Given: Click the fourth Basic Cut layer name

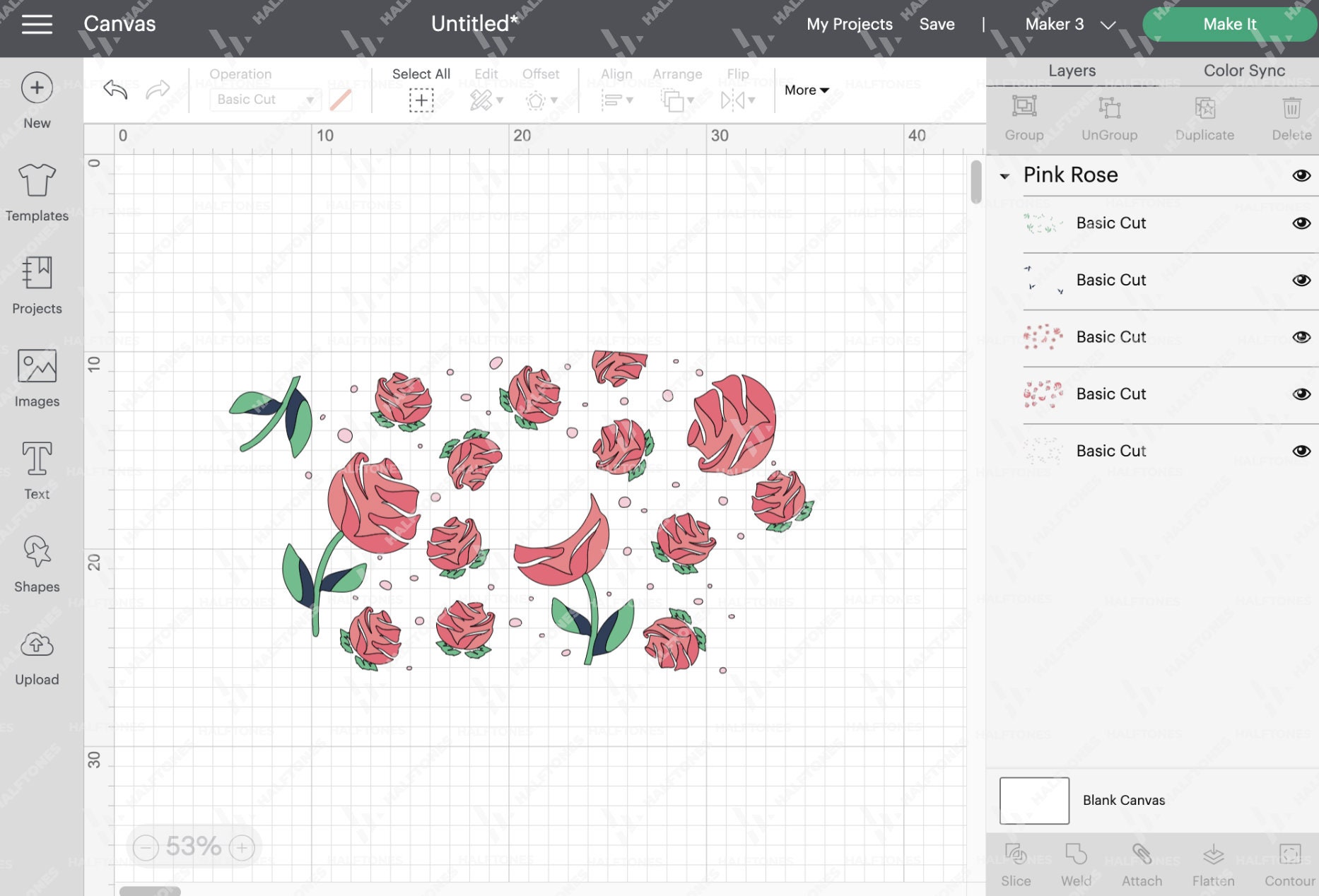Looking at the screenshot, I should 1110,394.
